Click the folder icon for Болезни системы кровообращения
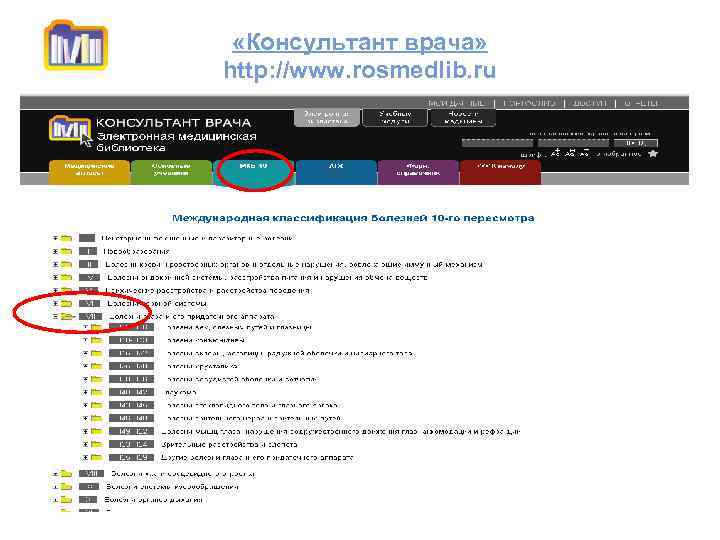This screenshot has width=720, height=540. pos(67,486)
